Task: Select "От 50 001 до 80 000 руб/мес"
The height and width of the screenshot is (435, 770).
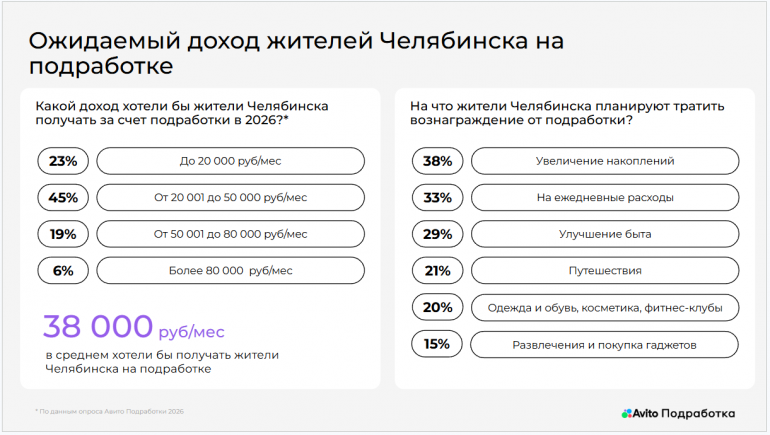Action: click(x=231, y=234)
